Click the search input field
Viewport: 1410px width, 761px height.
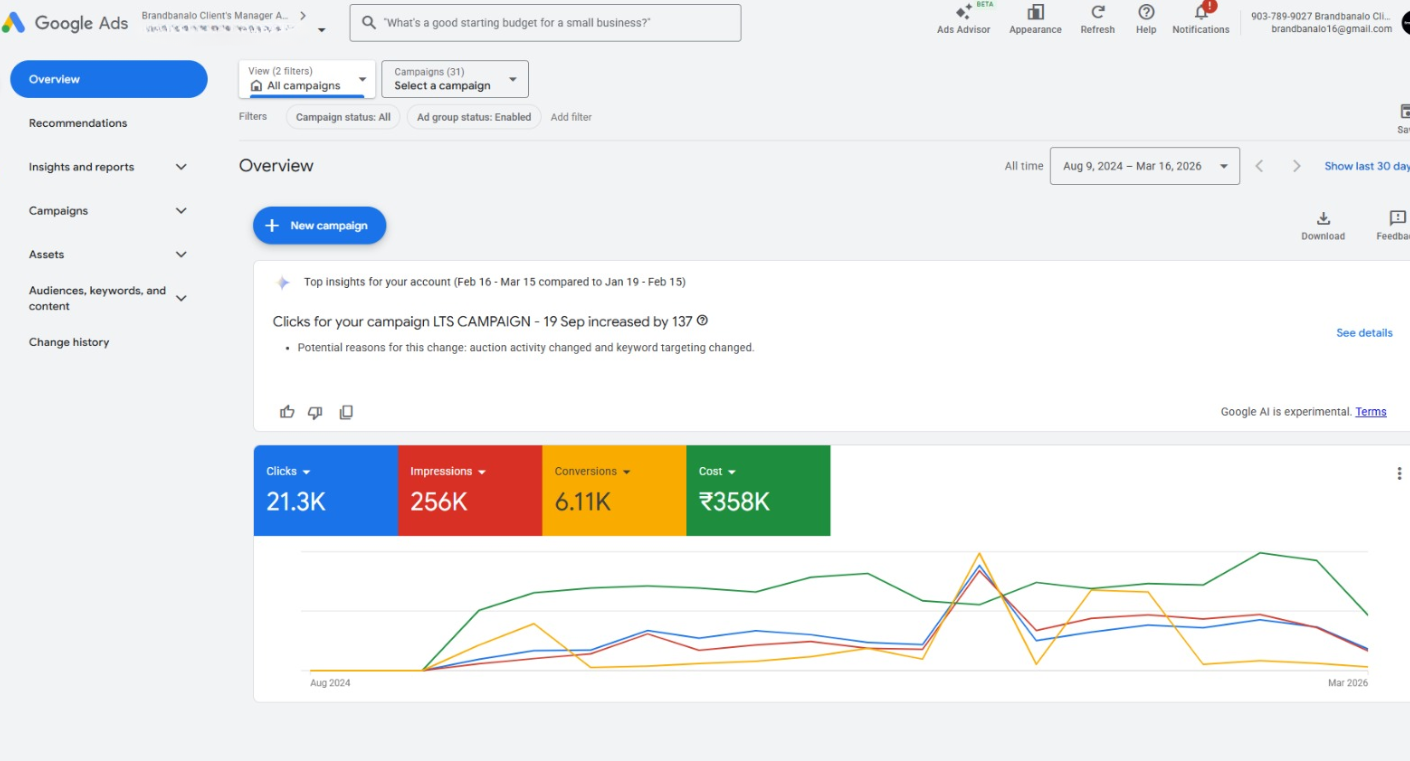[545, 23]
